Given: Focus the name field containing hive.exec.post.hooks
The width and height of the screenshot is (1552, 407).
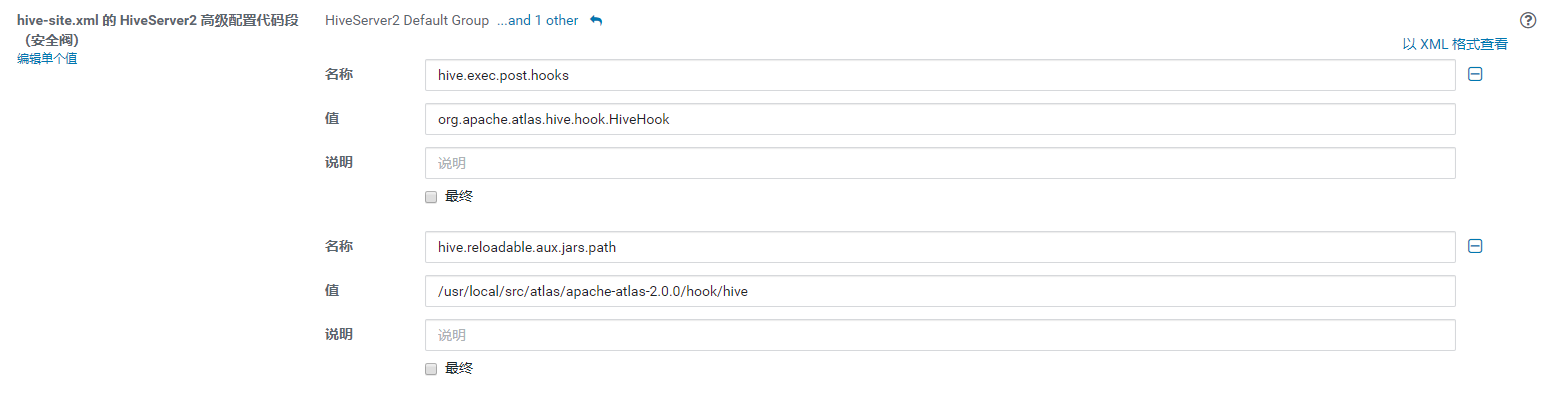Looking at the screenshot, I should click(x=940, y=75).
